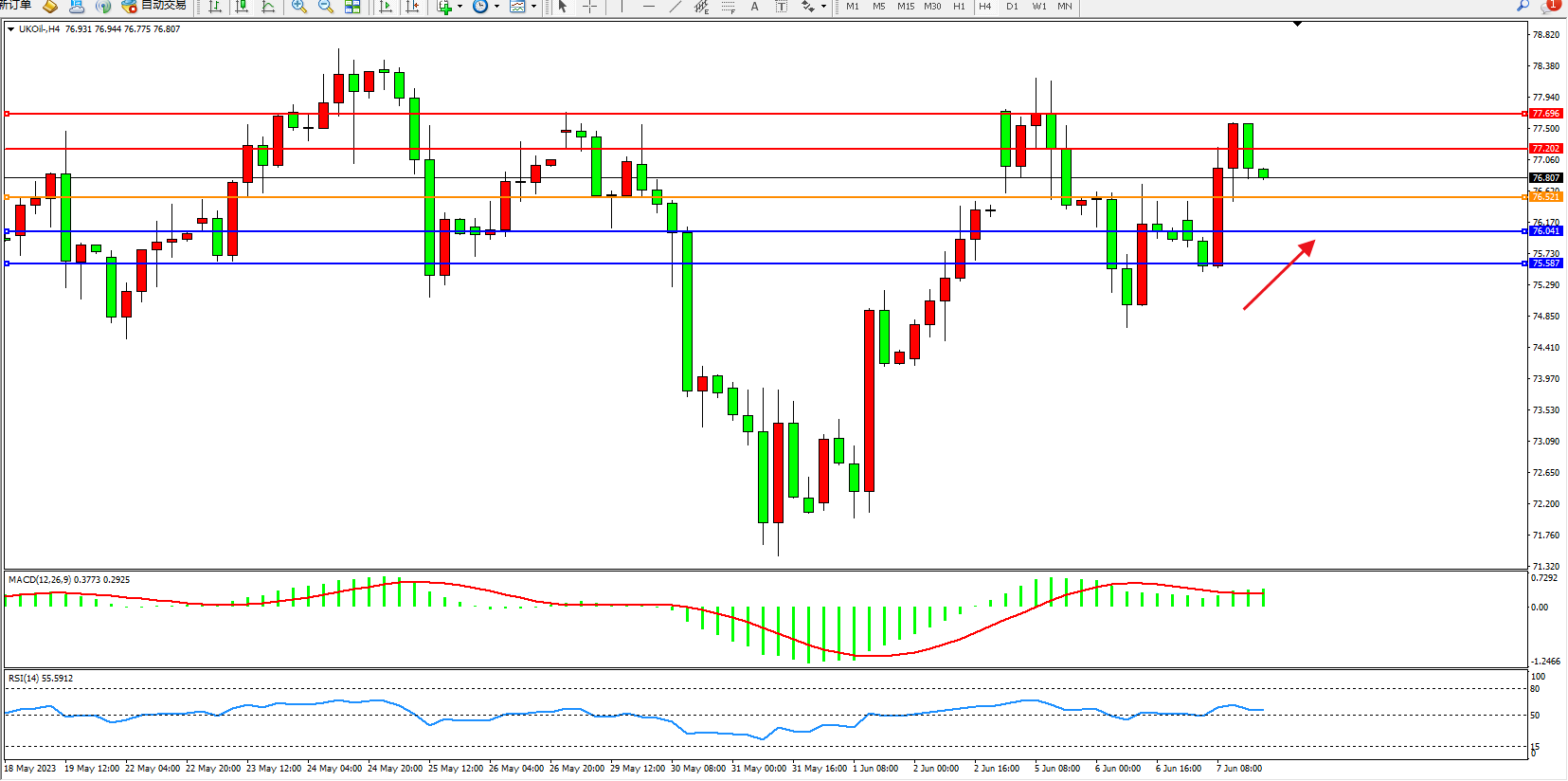Switch to the D1 timeframe
The image size is (1568, 781).
point(1012,7)
